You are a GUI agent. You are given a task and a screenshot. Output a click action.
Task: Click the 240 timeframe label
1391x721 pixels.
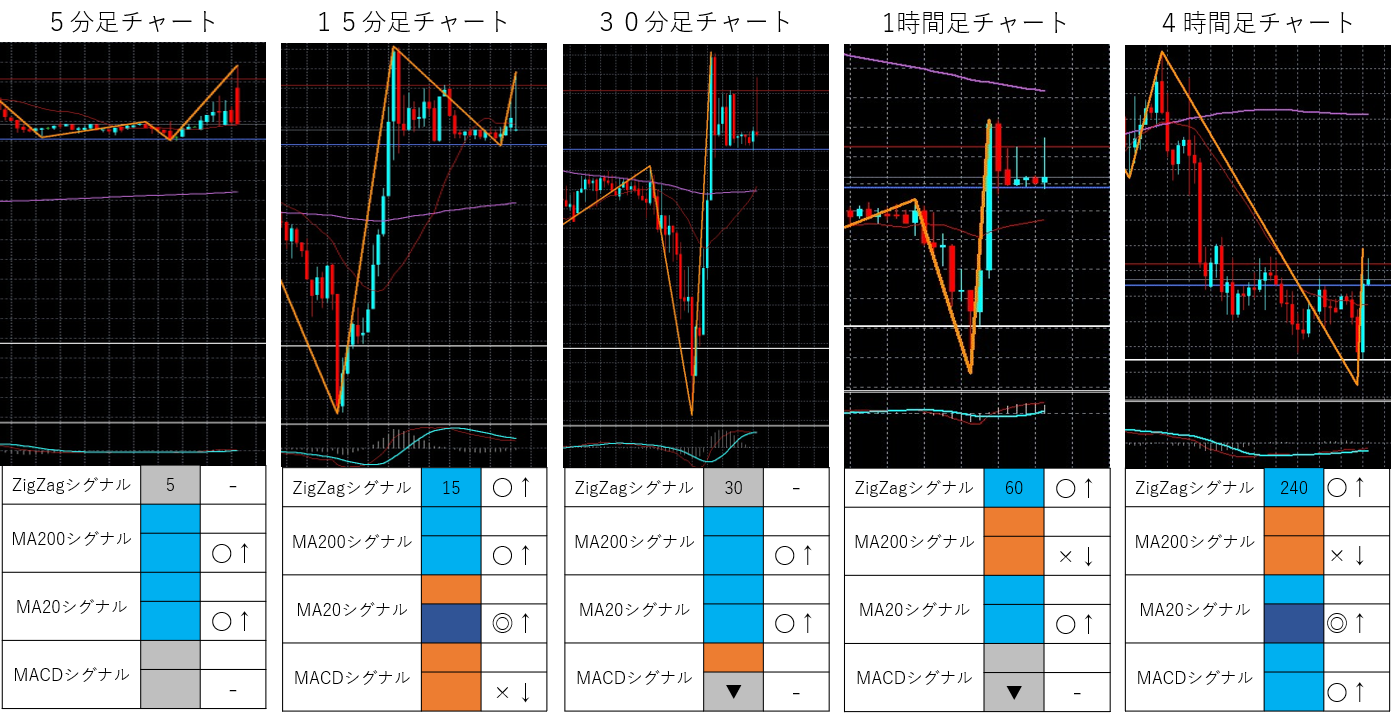(x=1294, y=488)
